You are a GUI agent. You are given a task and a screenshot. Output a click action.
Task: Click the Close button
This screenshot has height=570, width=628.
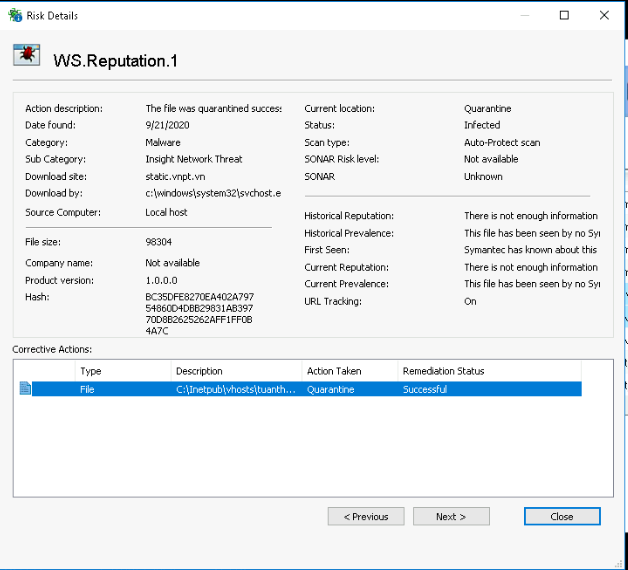pos(562,516)
